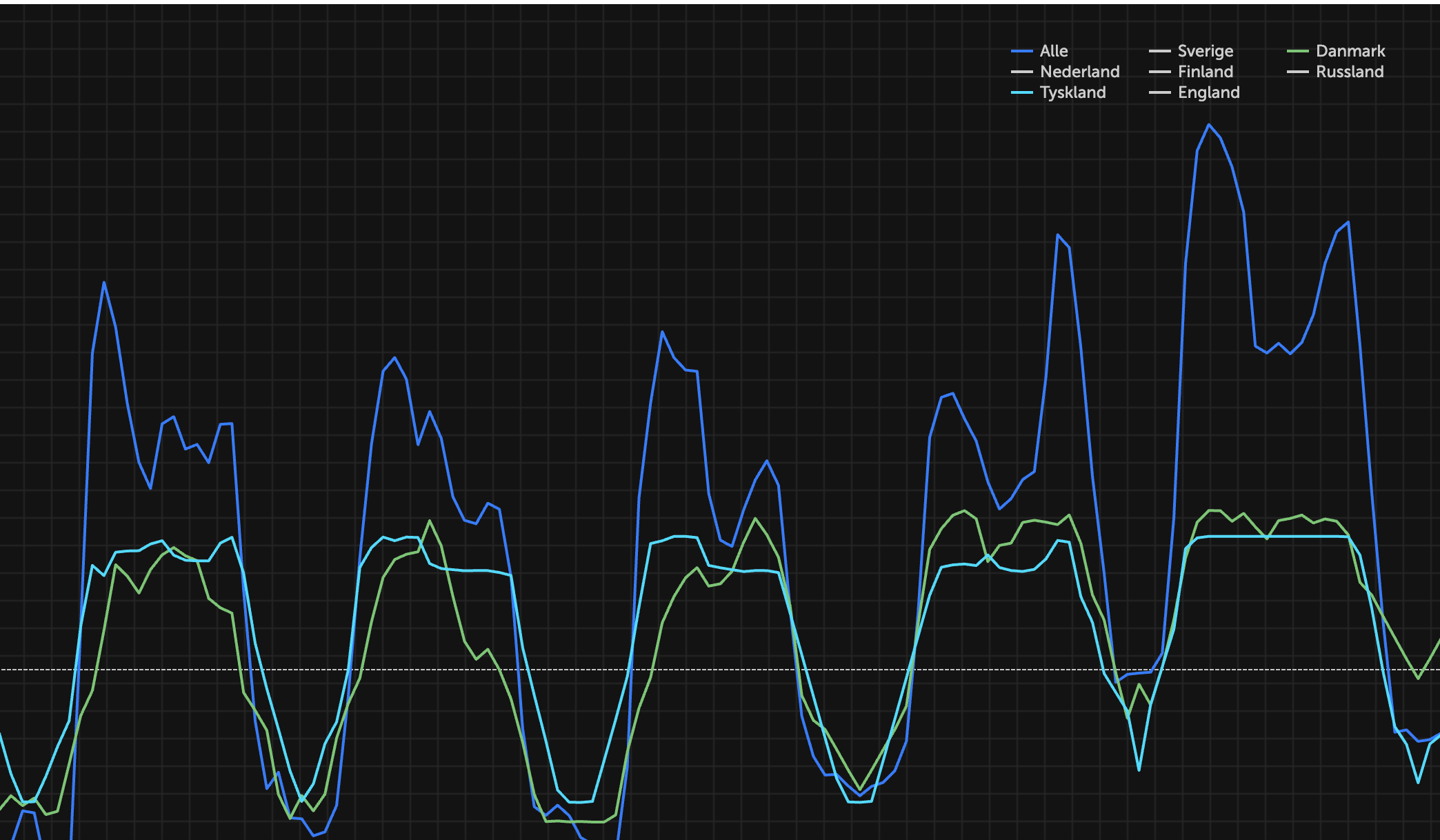Hide the Danmark series via legend

pyautogui.click(x=1336, y=51)
